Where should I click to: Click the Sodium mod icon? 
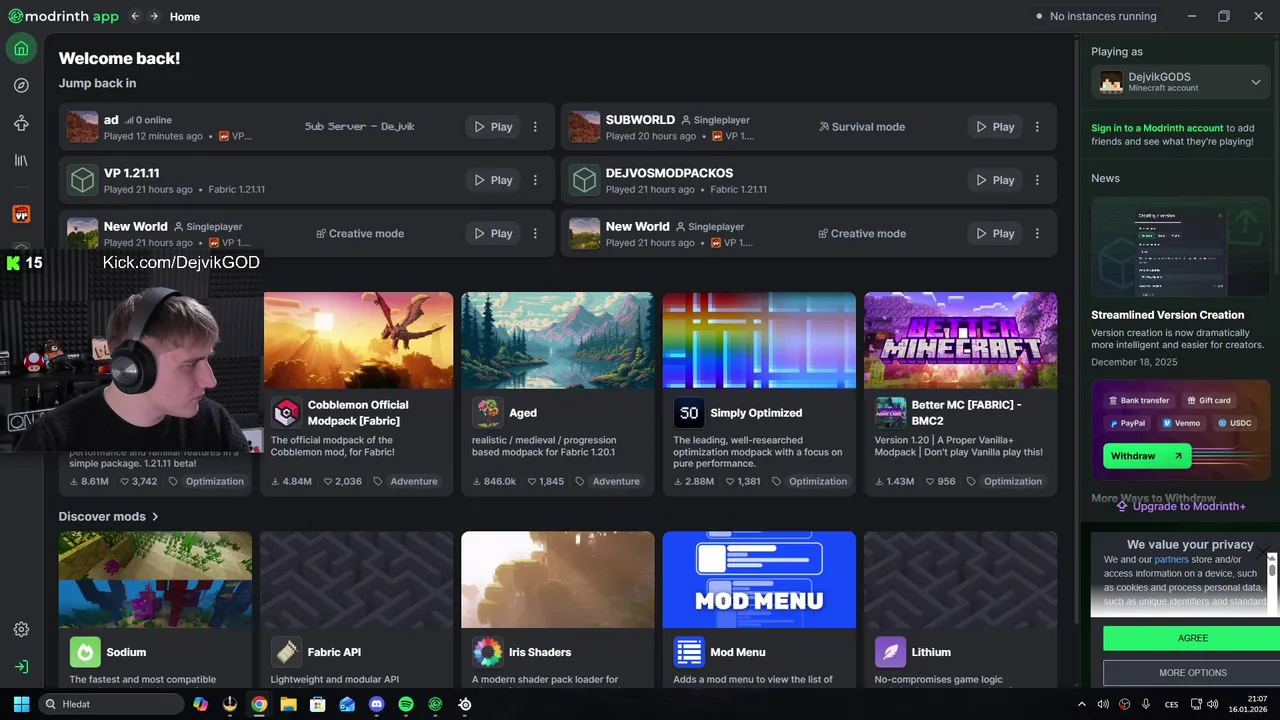pos(85,652)
